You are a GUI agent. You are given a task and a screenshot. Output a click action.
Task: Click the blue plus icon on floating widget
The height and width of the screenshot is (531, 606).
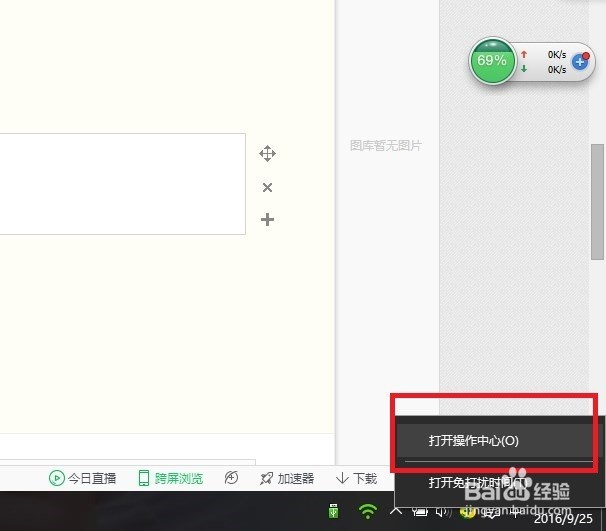coord(580,61)
